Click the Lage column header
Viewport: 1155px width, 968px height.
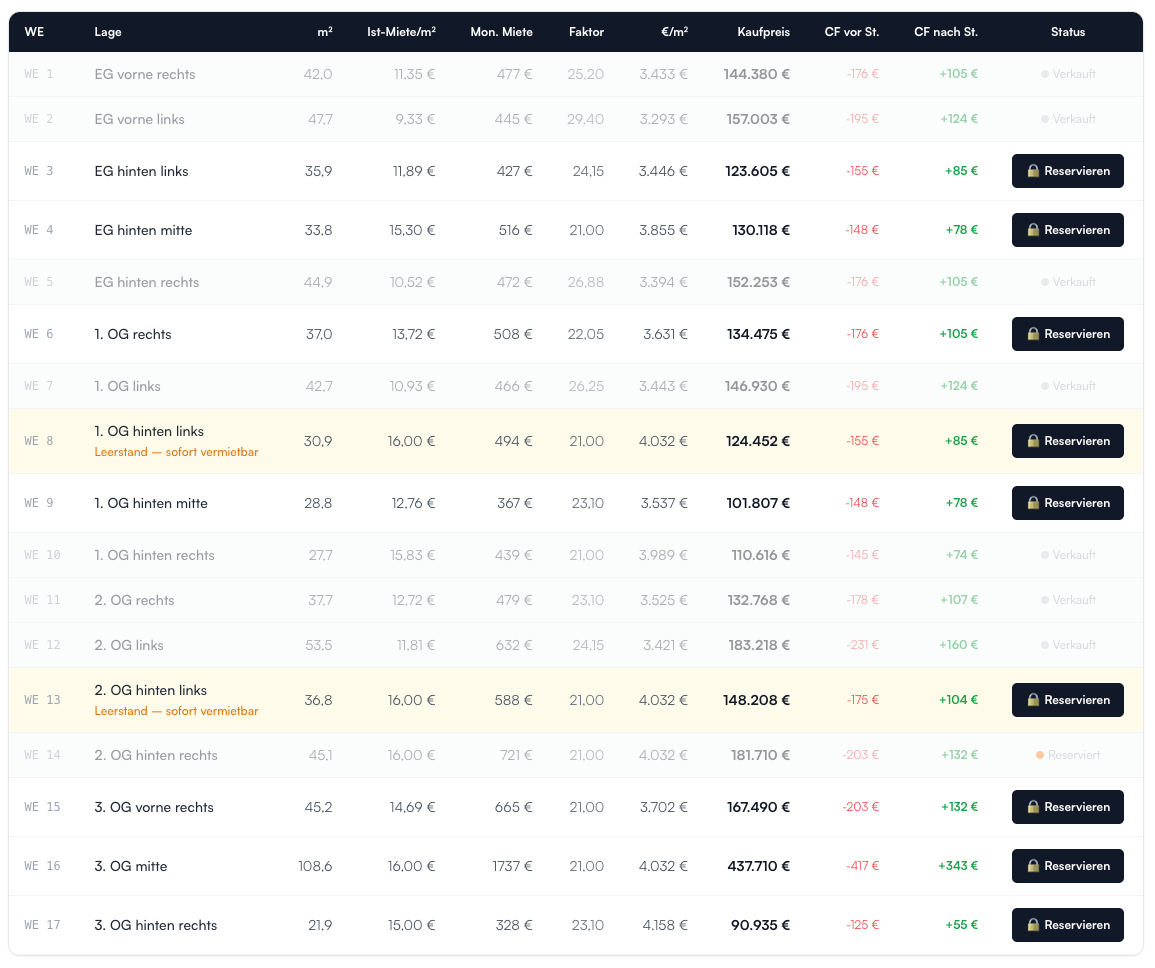pyautogui.click(x=108, y=32)
